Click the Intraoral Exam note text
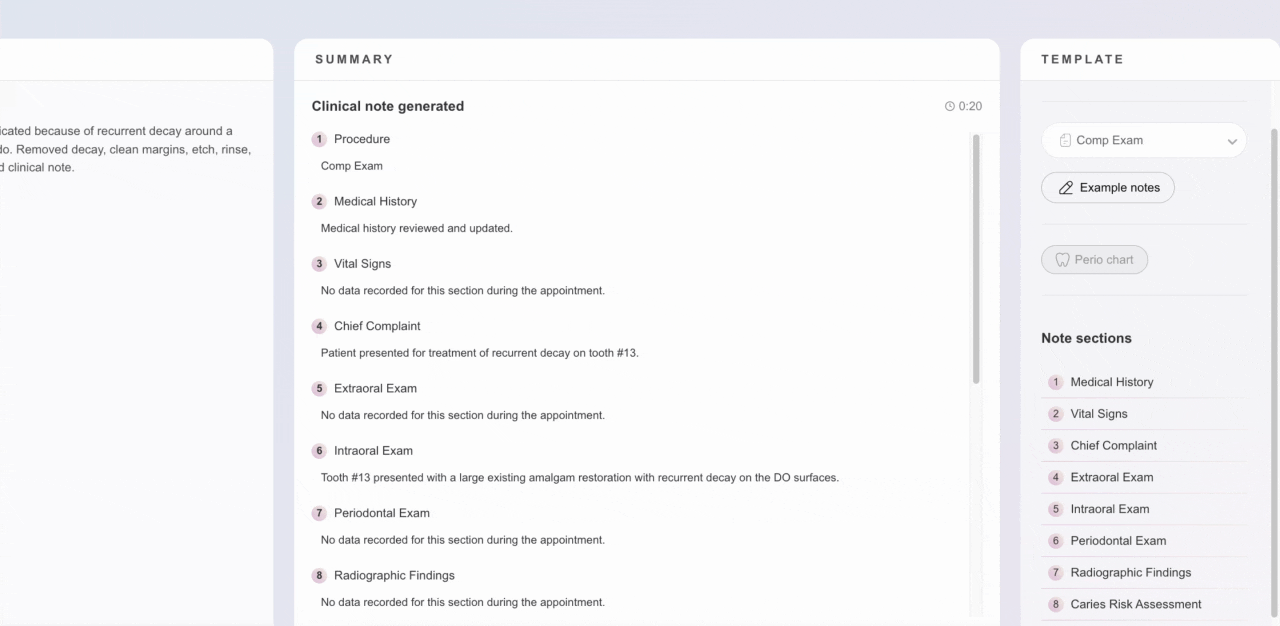Image resolution: width=1280 pixels, height=626 pixels. tap(580, 478)
